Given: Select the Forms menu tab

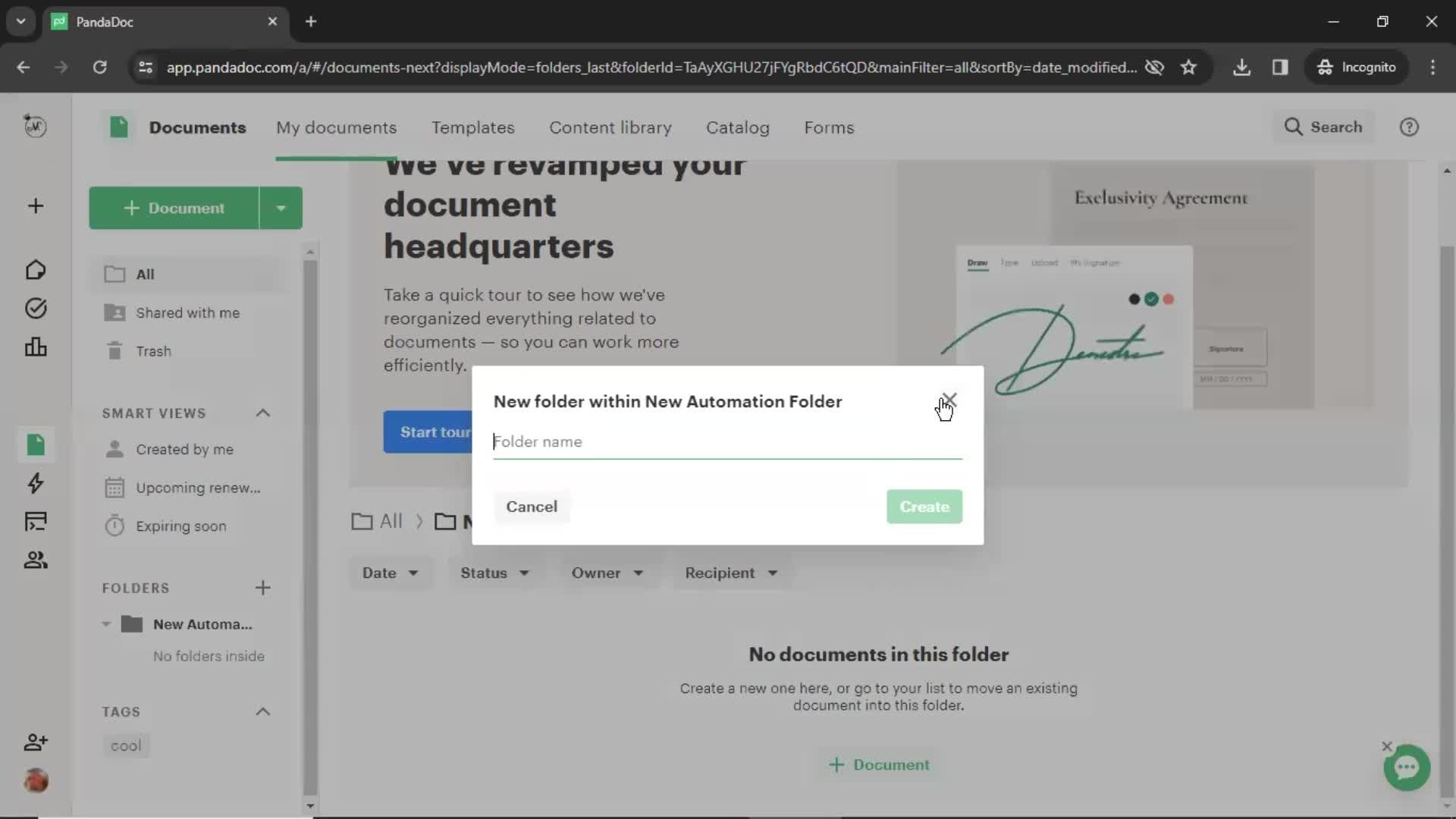Looking at the screenshot, I should point(829,127).
